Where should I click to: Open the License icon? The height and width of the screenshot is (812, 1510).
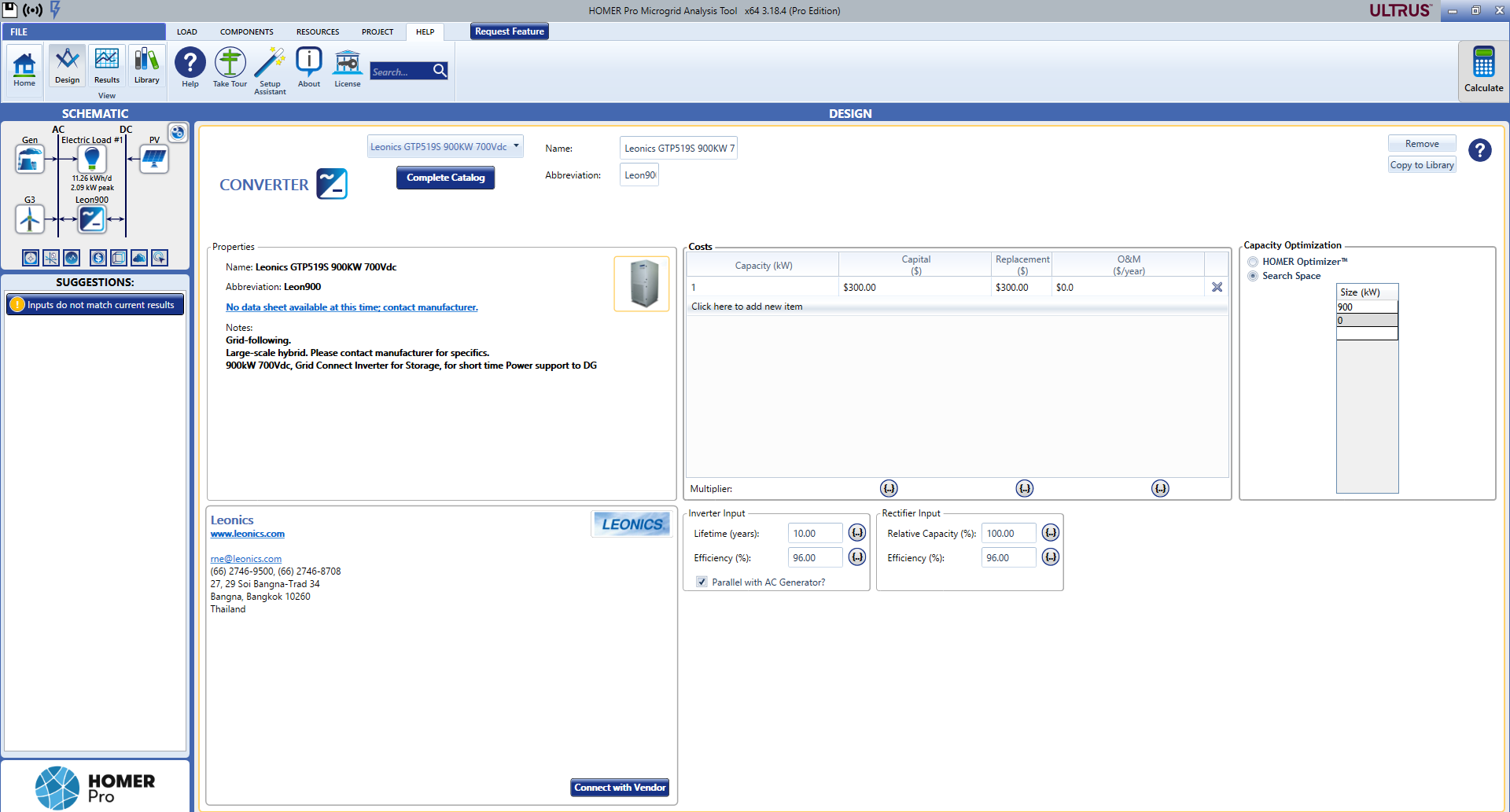tap(347, 63)
